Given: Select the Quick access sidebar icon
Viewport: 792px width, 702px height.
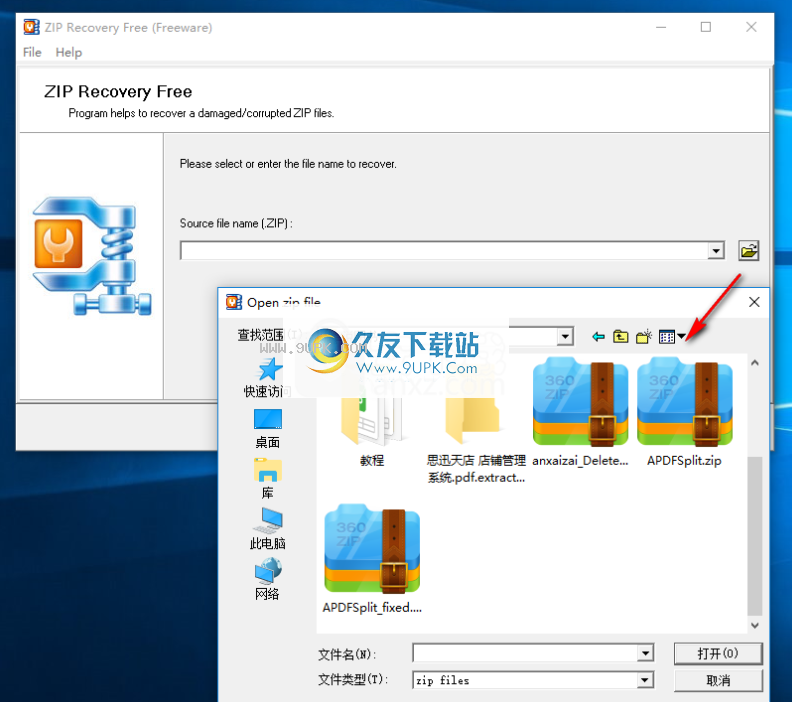Looking at the screenshot, I should click(267, 378).
